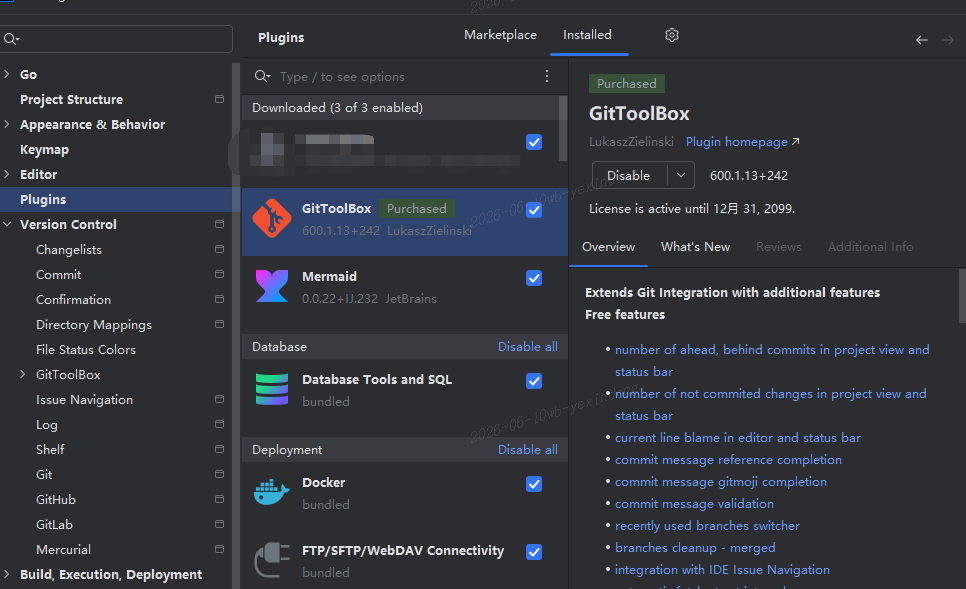Image resolution: width=966 pixels, height=589 pixels.
Task: Click the Database Tools and SQL icon
Action: tap(272, 389)
